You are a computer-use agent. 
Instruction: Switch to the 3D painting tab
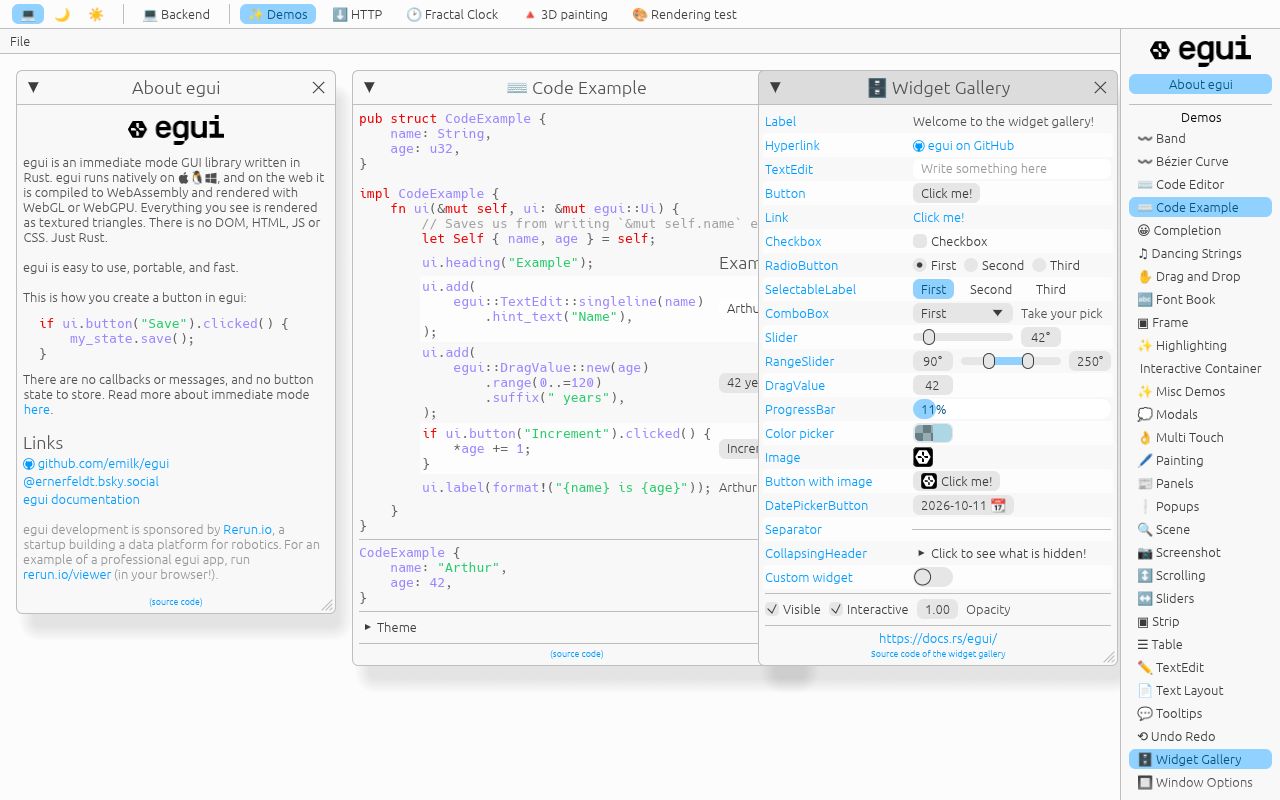pyautogui.click(x=565, y=14)
